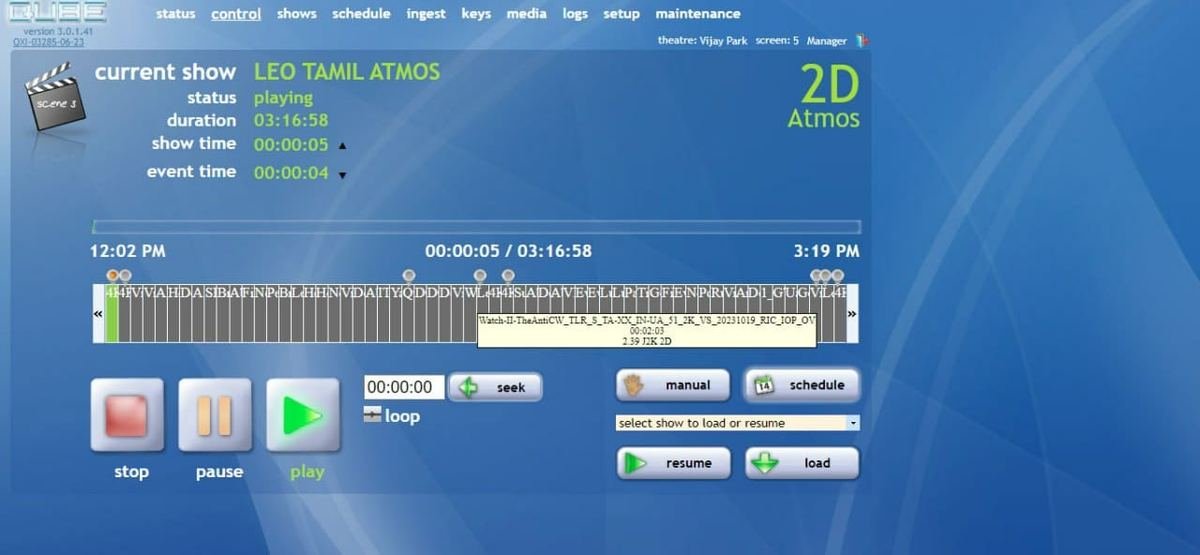The width and height of the screenshot is (1200, 555).
Task: Click the Q segment in the timeline
Action: coord(408,313)
